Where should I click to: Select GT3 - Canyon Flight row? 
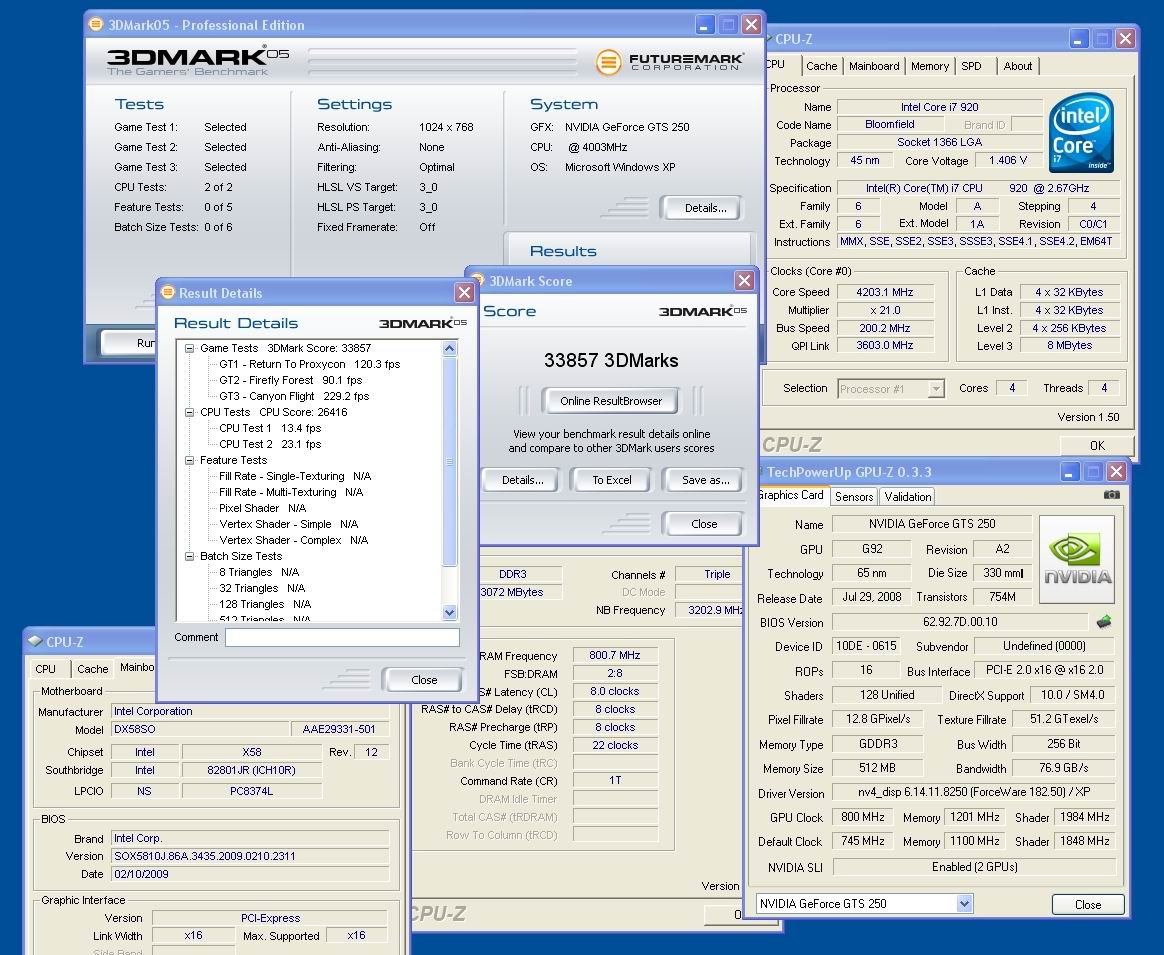tap(294, 397)
